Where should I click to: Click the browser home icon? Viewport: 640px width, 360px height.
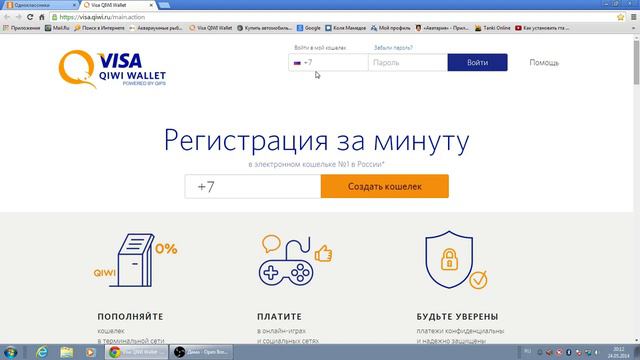(42, 17)
